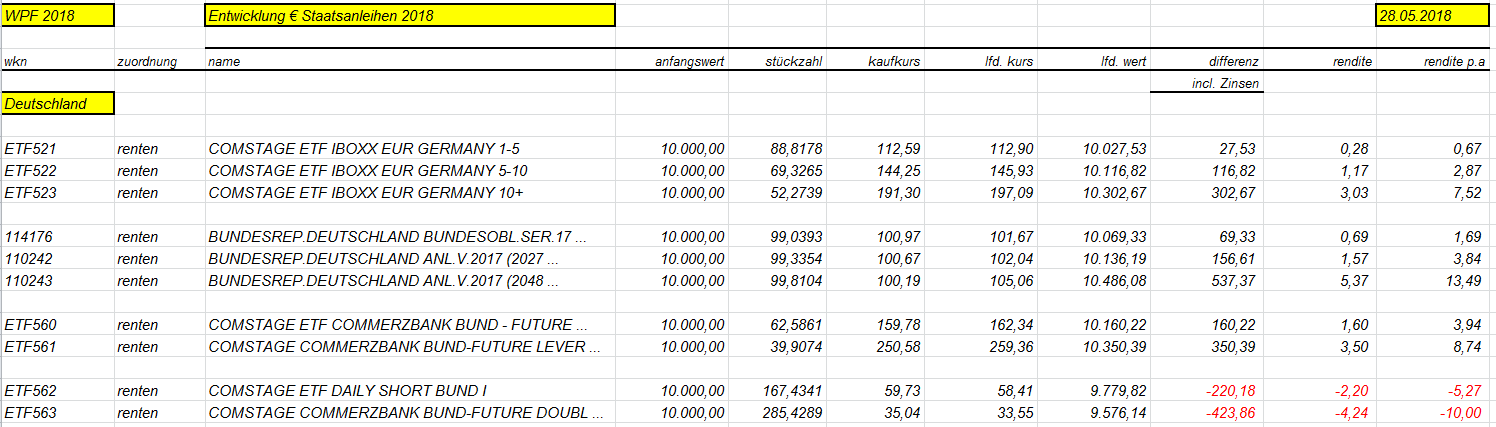Click the incl. Zinsen cell

tap(1226, 83)
